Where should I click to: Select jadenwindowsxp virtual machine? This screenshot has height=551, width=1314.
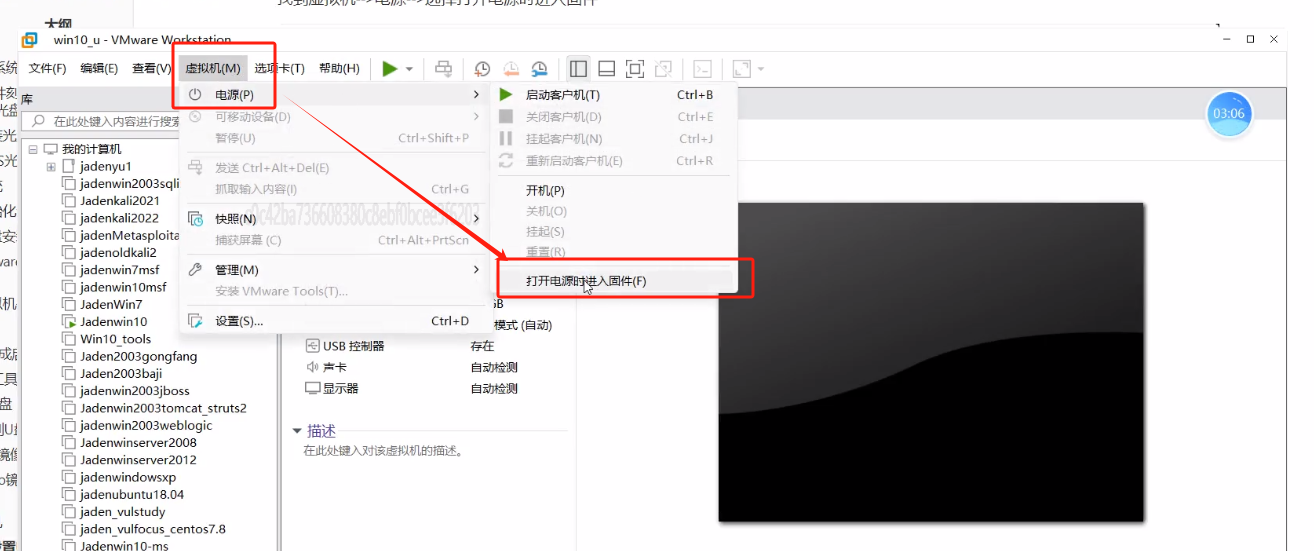click(128, 477)
